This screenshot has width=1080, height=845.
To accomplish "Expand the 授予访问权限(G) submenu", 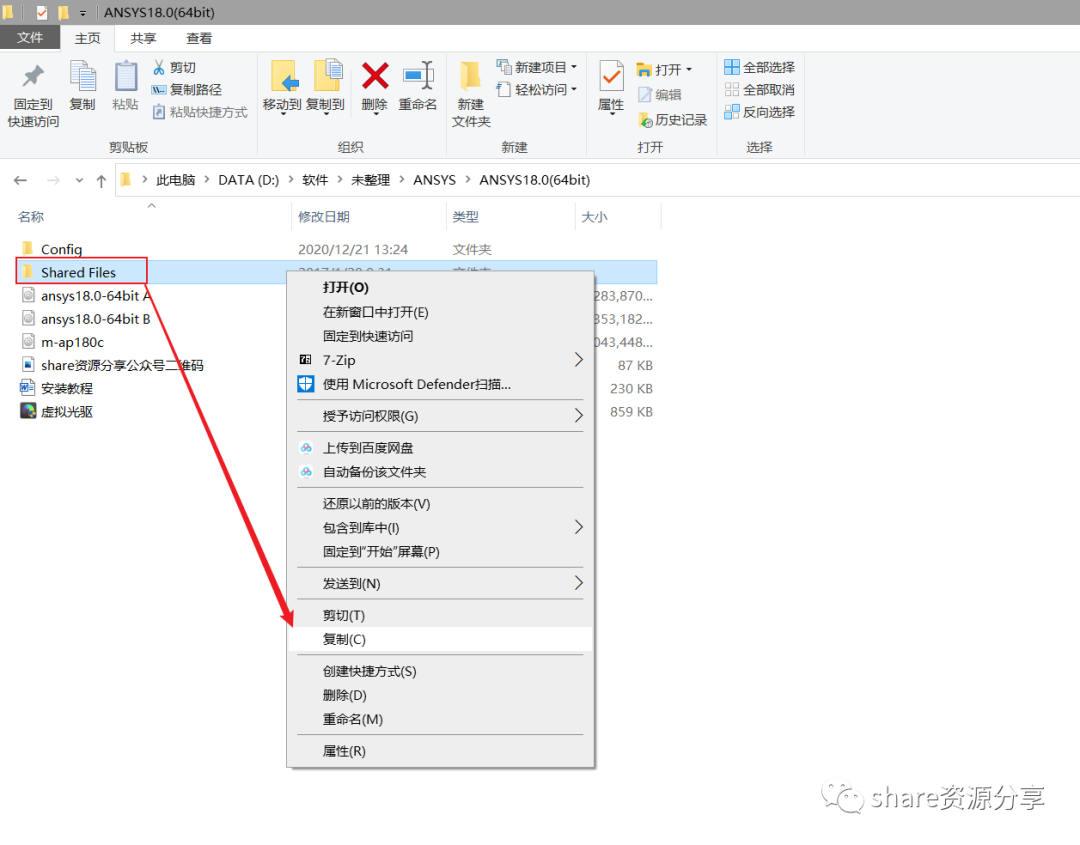I will [579, 415].
